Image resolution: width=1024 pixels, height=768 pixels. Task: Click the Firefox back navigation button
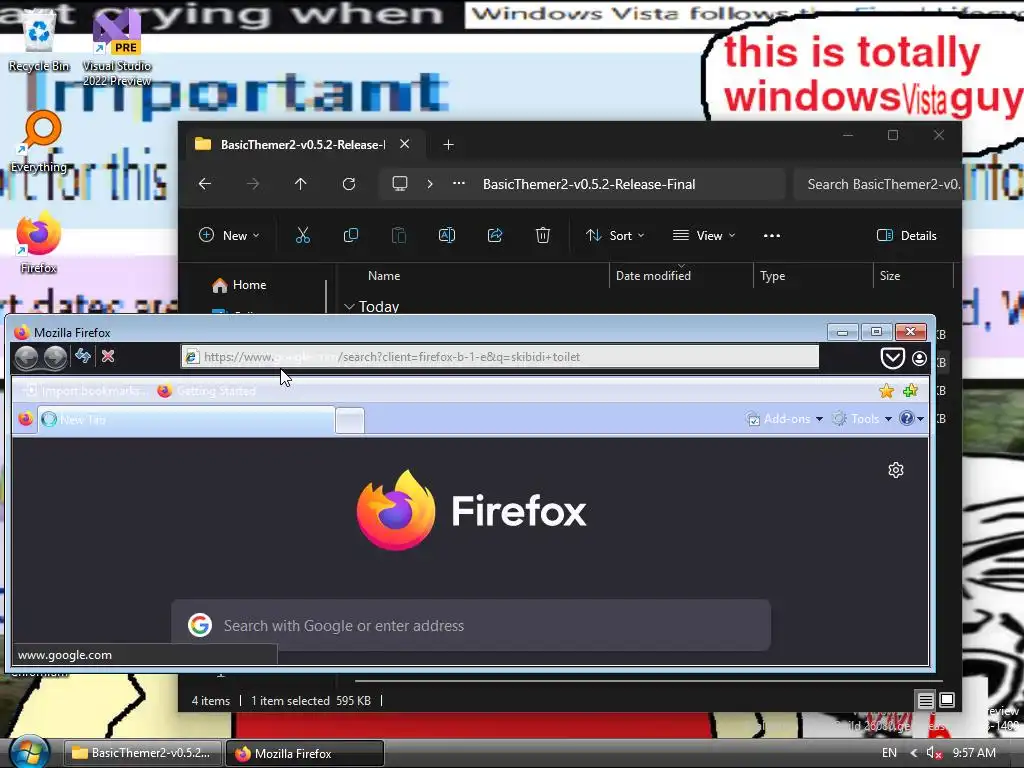click(27, 357)
